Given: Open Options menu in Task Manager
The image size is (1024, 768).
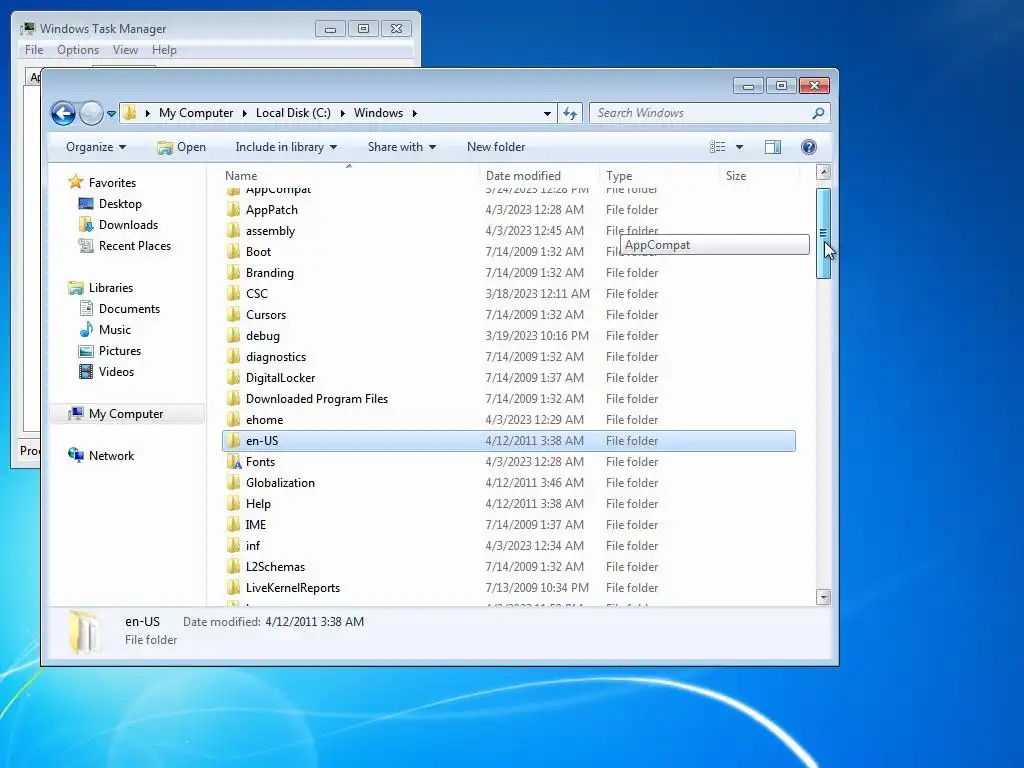Looking at the screenshot, I should (78, 50).
